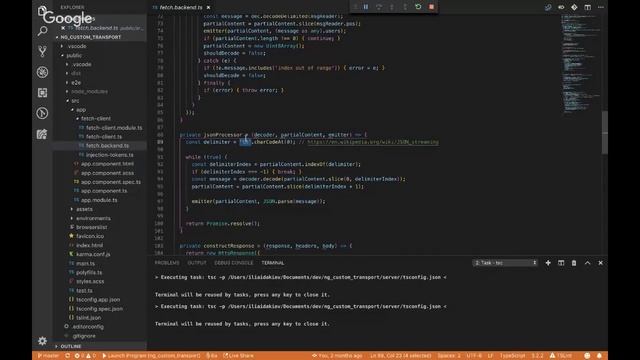Restart debugging with green restart icon
Viewport: 640px width, 360px height.
pyautogui.click(x=418, y=7)
